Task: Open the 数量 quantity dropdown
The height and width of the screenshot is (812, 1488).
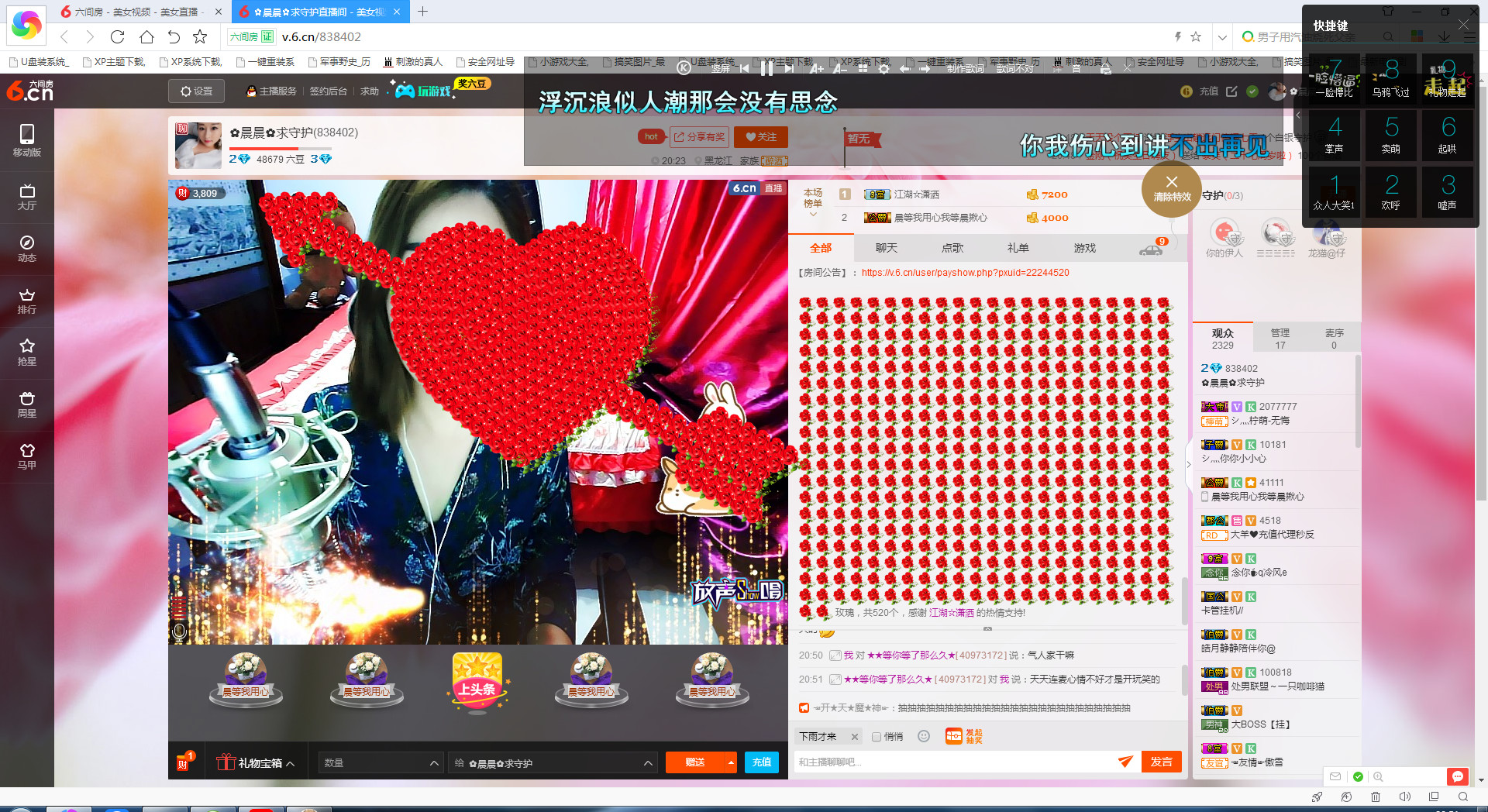Action: pyautogui.click(x=381, y=763)
